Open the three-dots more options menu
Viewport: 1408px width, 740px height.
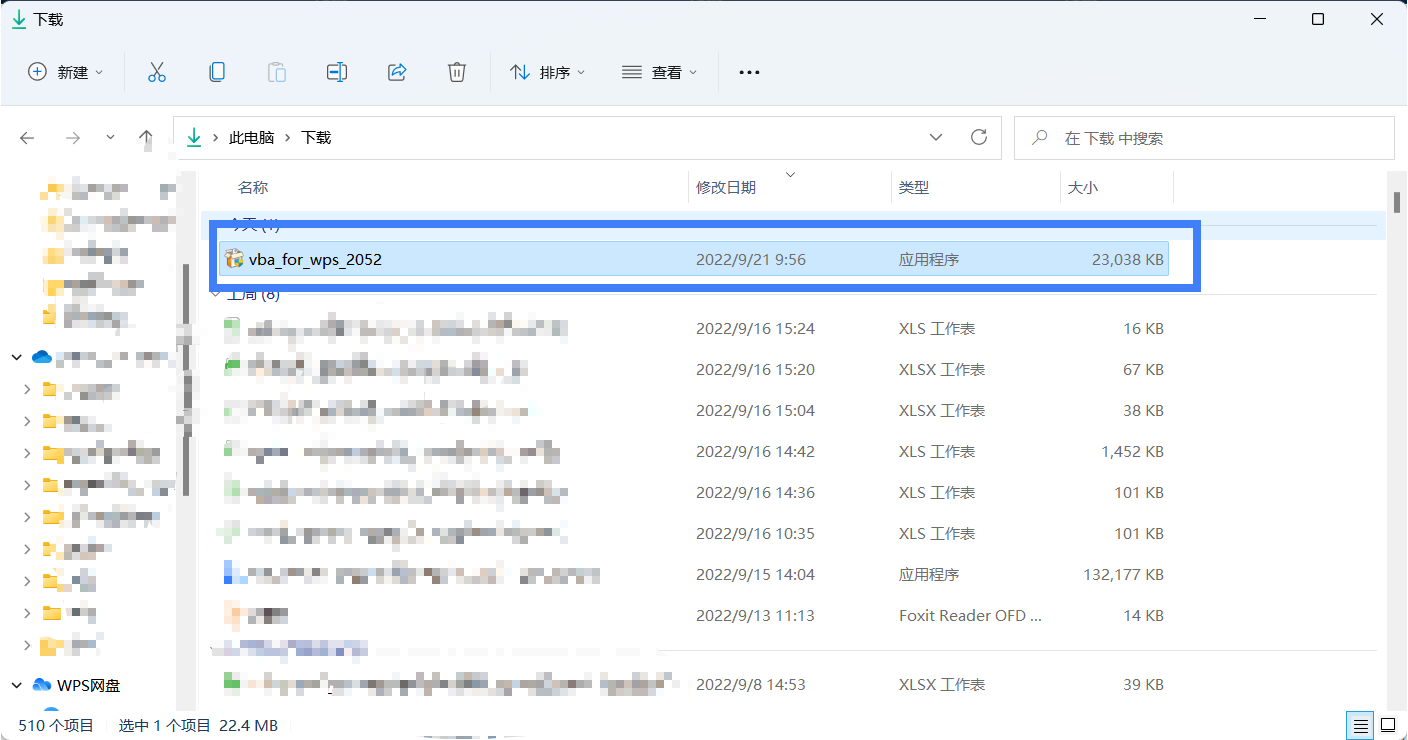(x=749, y=72)
